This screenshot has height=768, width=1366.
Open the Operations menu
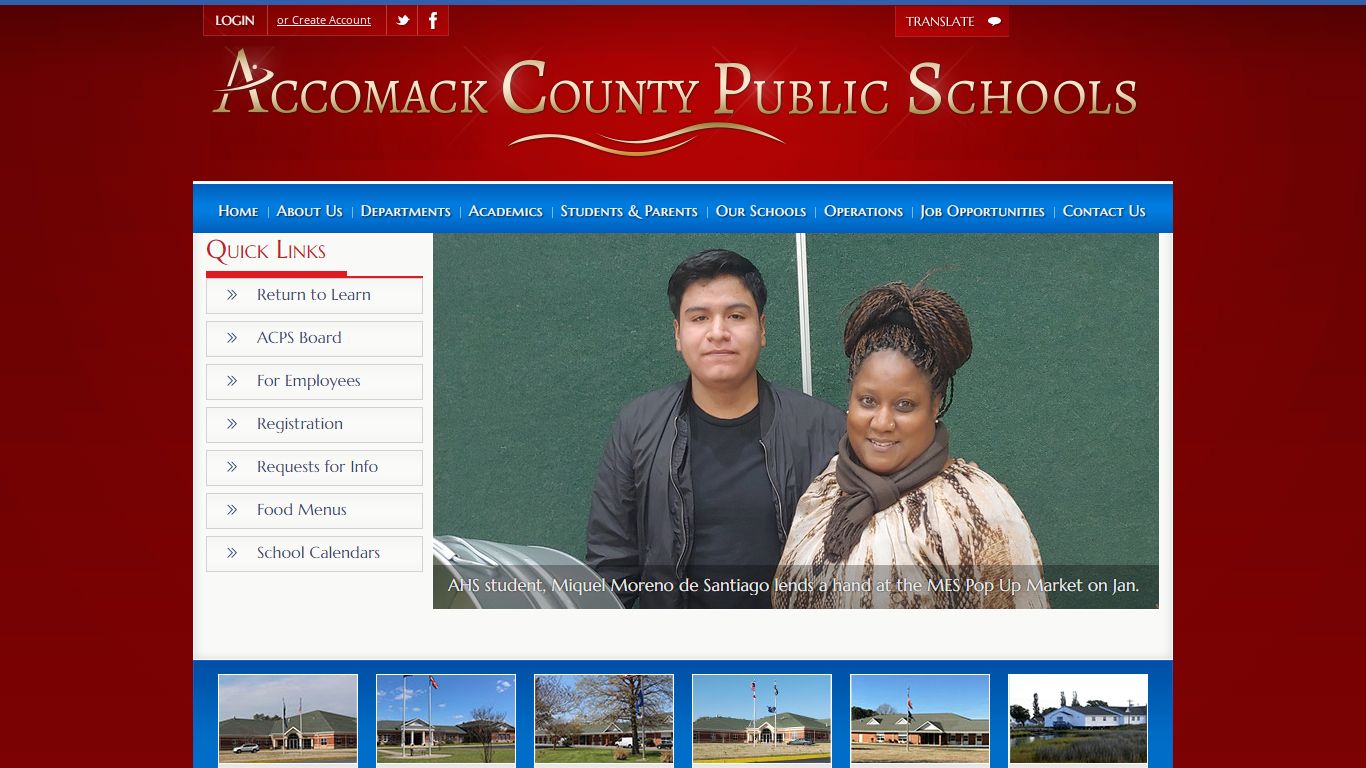tap(863, 211)
